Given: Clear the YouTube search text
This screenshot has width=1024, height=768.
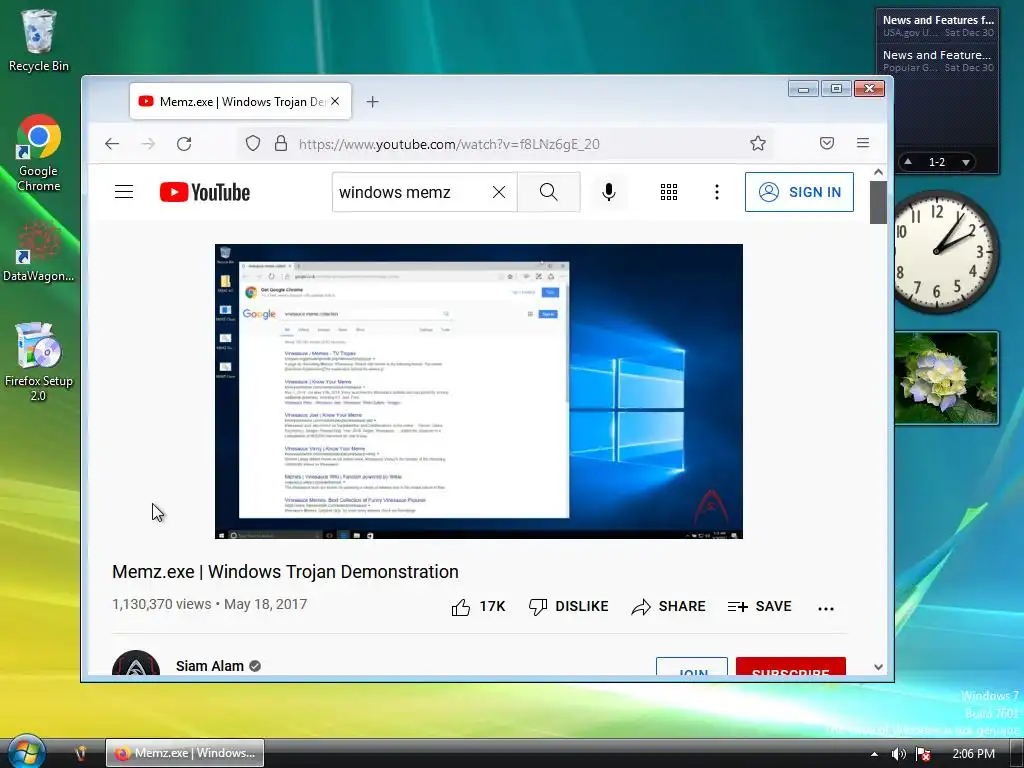Looking at the screenshot, I should pyautogui.click(x=499, y=192).
